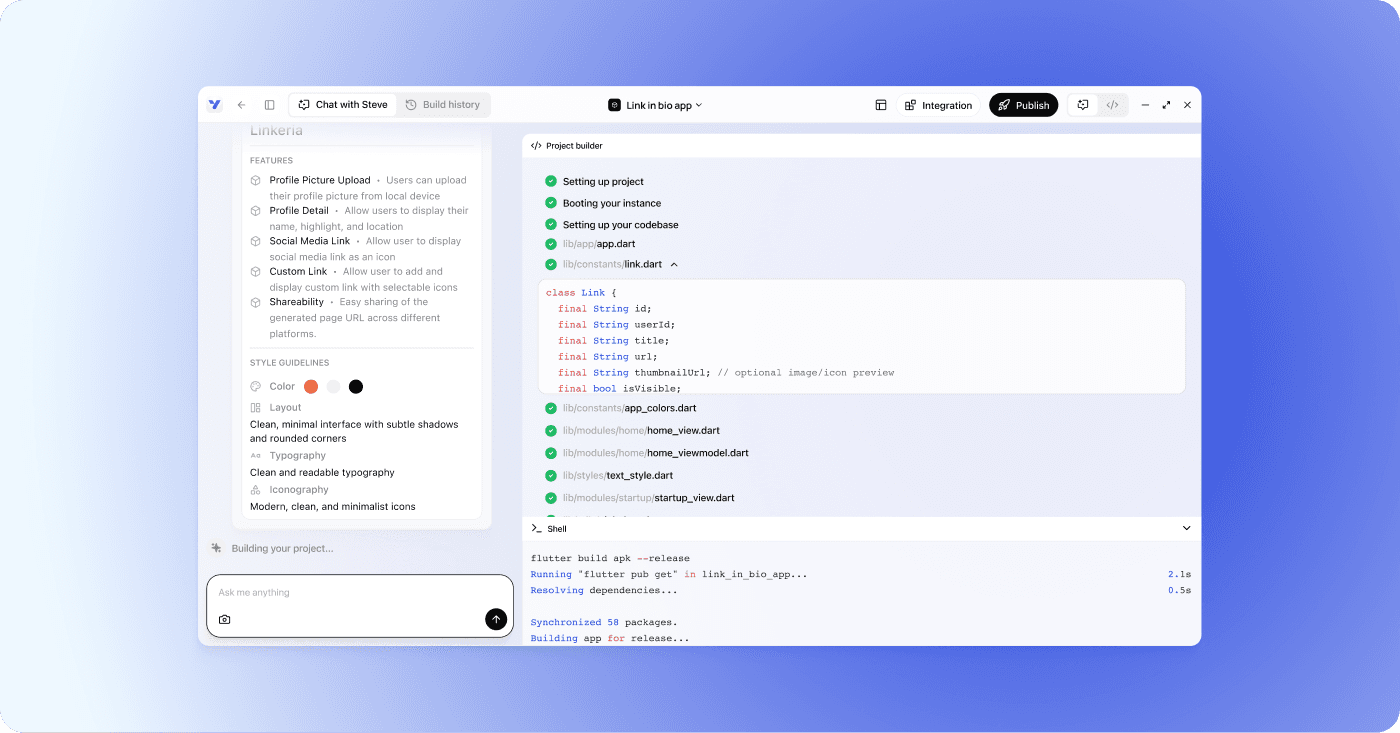This screenshot has height=733, width=1400.
Task: Select the chat view toggle icon
Action: pos(1083,105)
